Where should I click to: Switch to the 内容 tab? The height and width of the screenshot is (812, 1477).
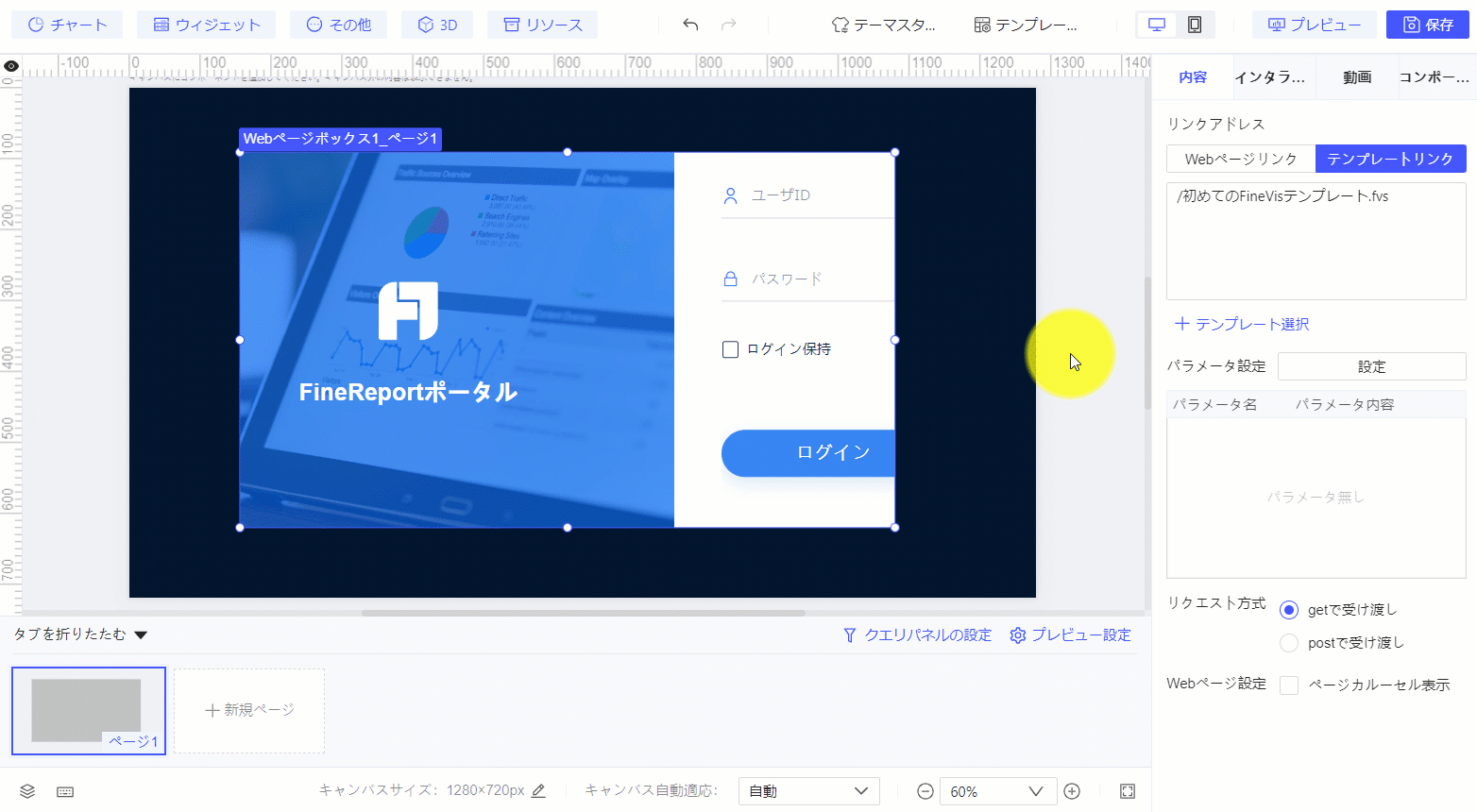1193,77
